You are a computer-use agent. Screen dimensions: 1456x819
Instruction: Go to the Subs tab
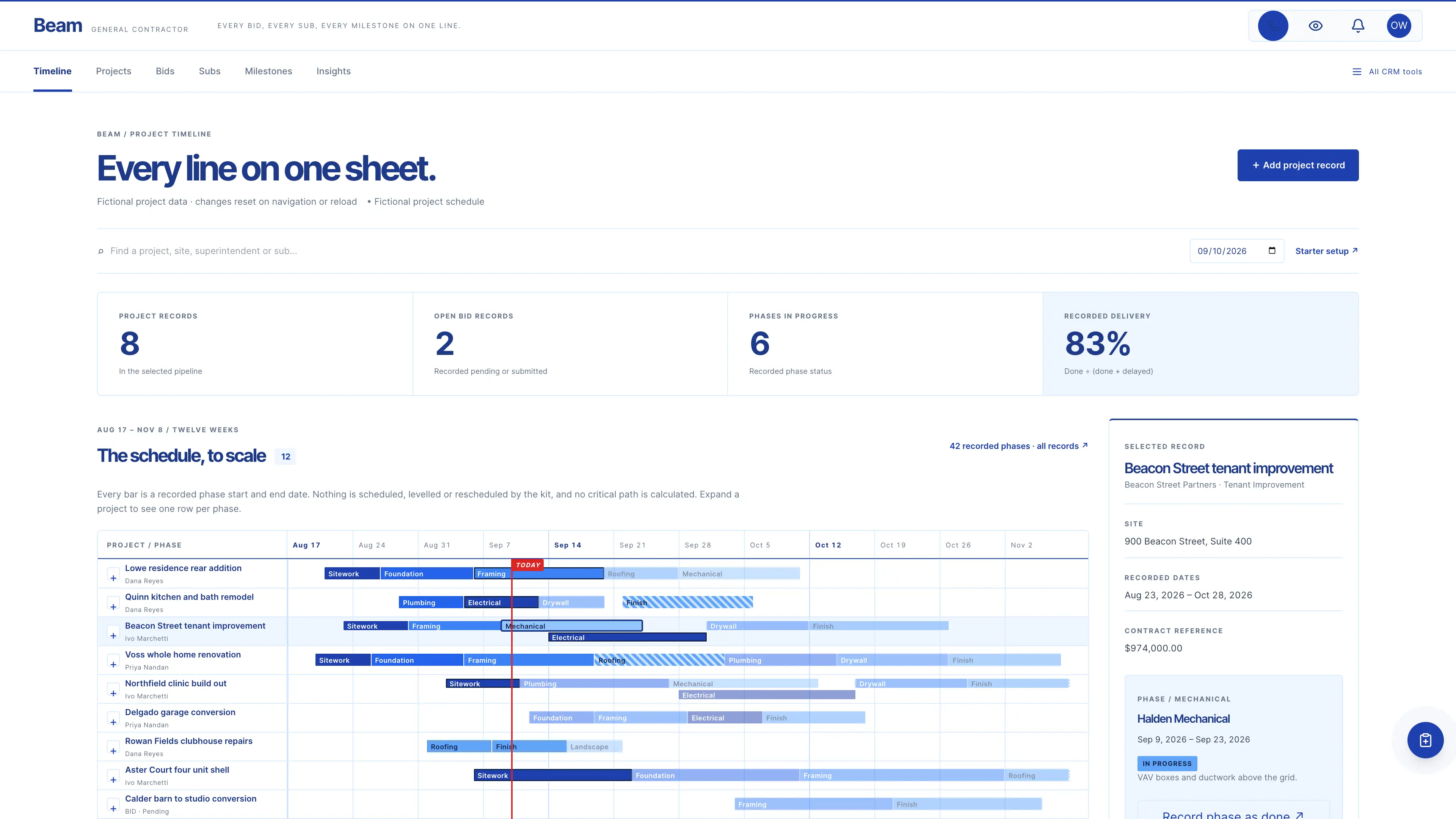click(210, 71)
